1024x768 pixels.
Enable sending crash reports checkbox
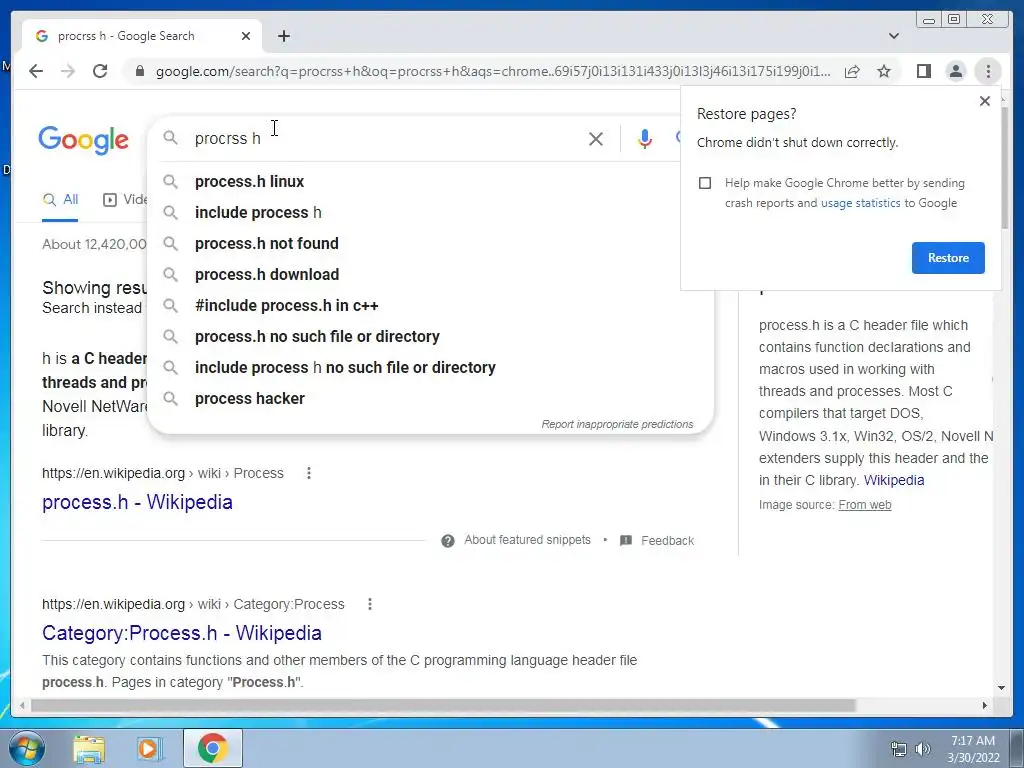click(x=705, y=183)
